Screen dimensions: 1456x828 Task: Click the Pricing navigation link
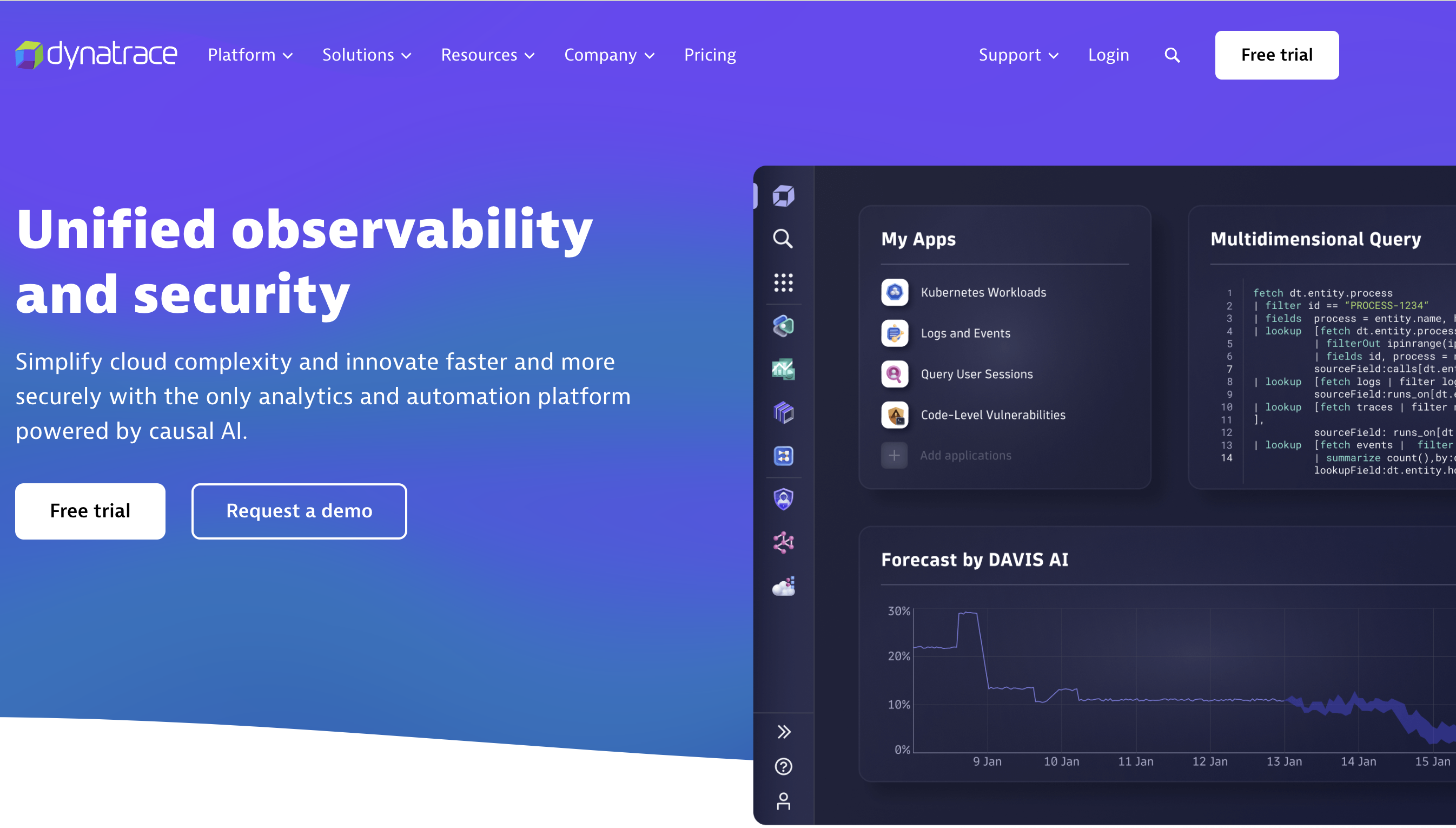(x=711, y=55)
